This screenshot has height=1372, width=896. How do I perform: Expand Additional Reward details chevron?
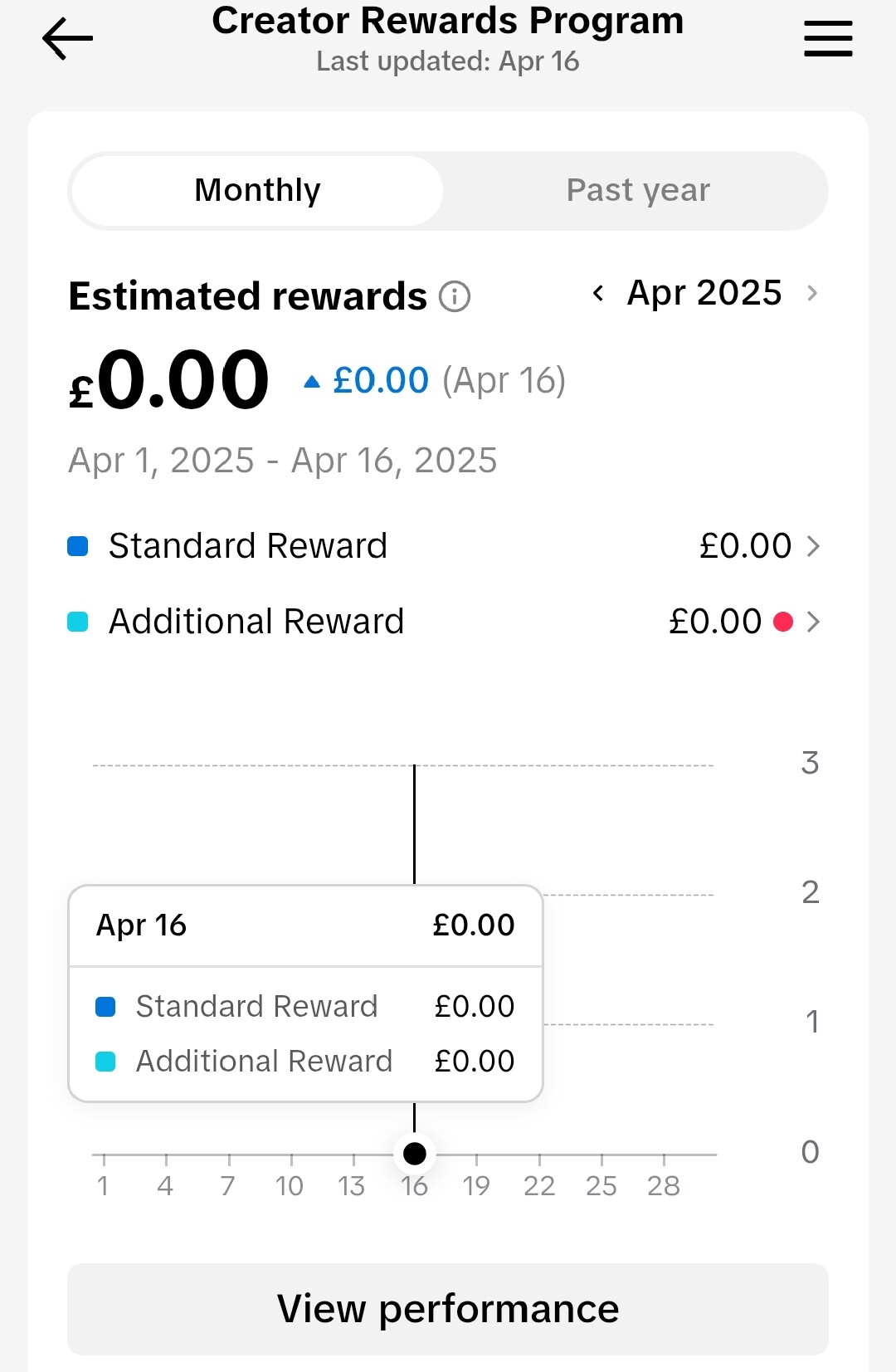tap(813, 622)
